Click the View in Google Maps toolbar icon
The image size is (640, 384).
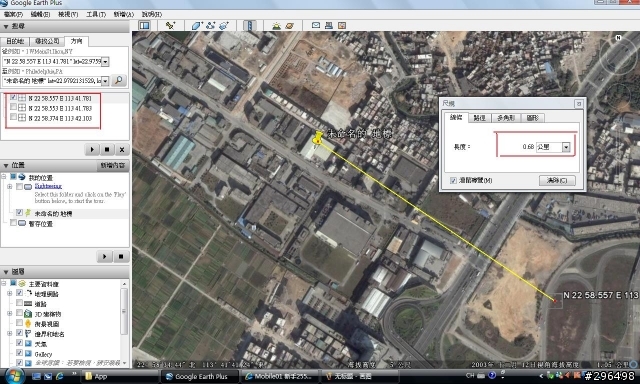(342, 25)
